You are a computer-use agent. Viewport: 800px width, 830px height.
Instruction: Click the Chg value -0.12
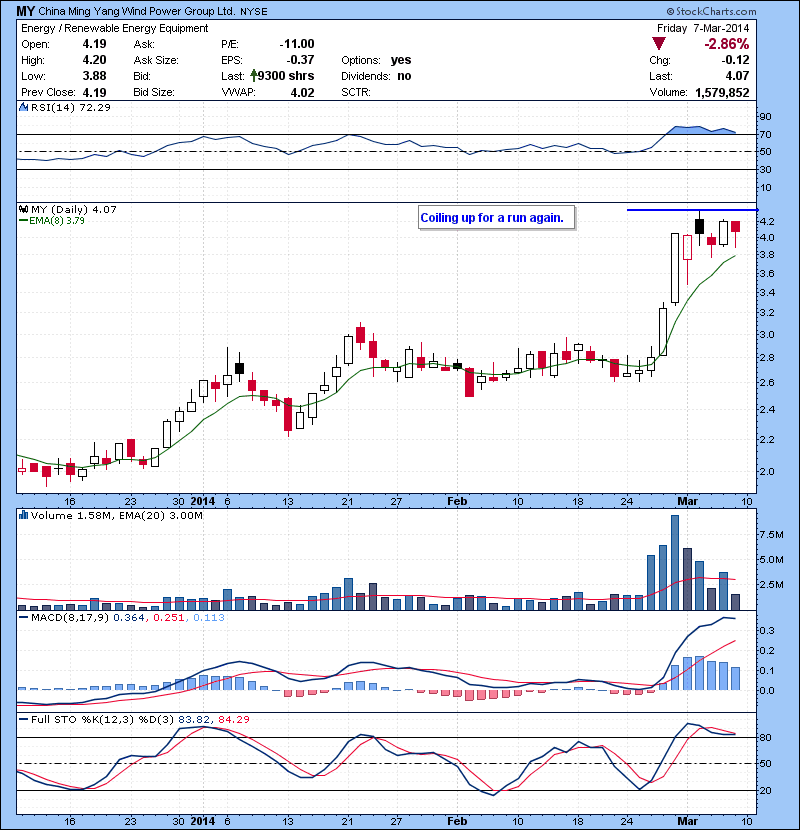pos(735,60)
